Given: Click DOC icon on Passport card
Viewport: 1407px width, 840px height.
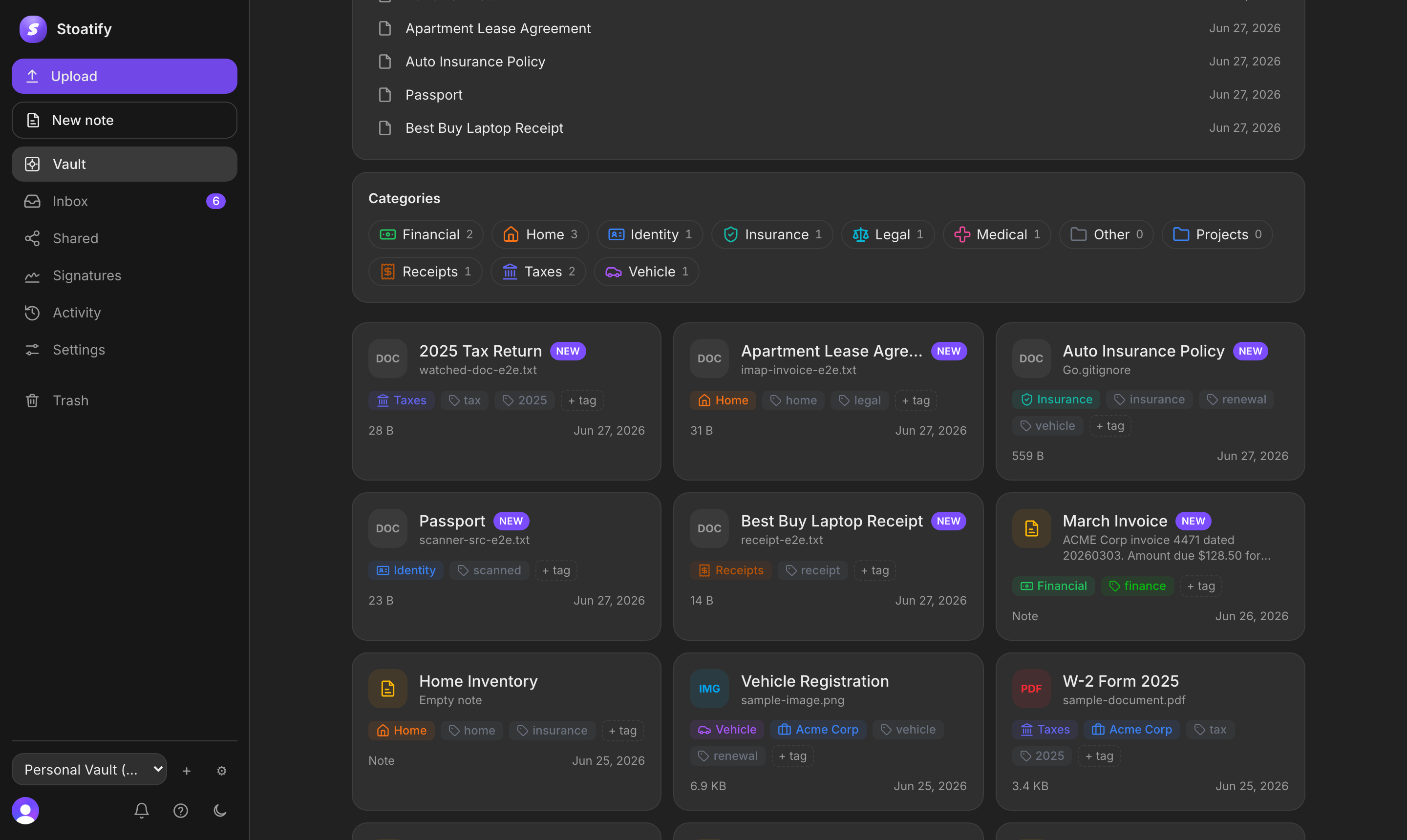Looking at the screenshot, I should click(388, 528).
